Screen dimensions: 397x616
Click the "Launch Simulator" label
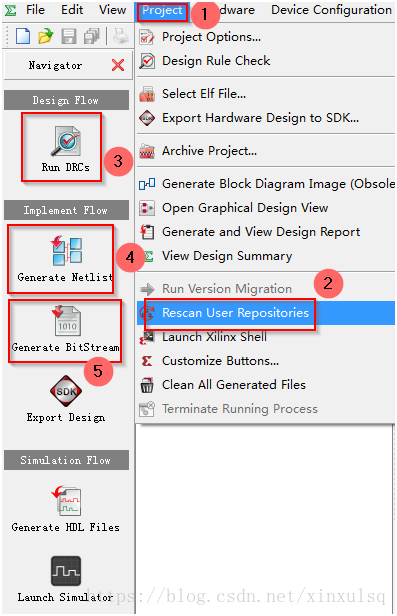[x=66, y=597]
